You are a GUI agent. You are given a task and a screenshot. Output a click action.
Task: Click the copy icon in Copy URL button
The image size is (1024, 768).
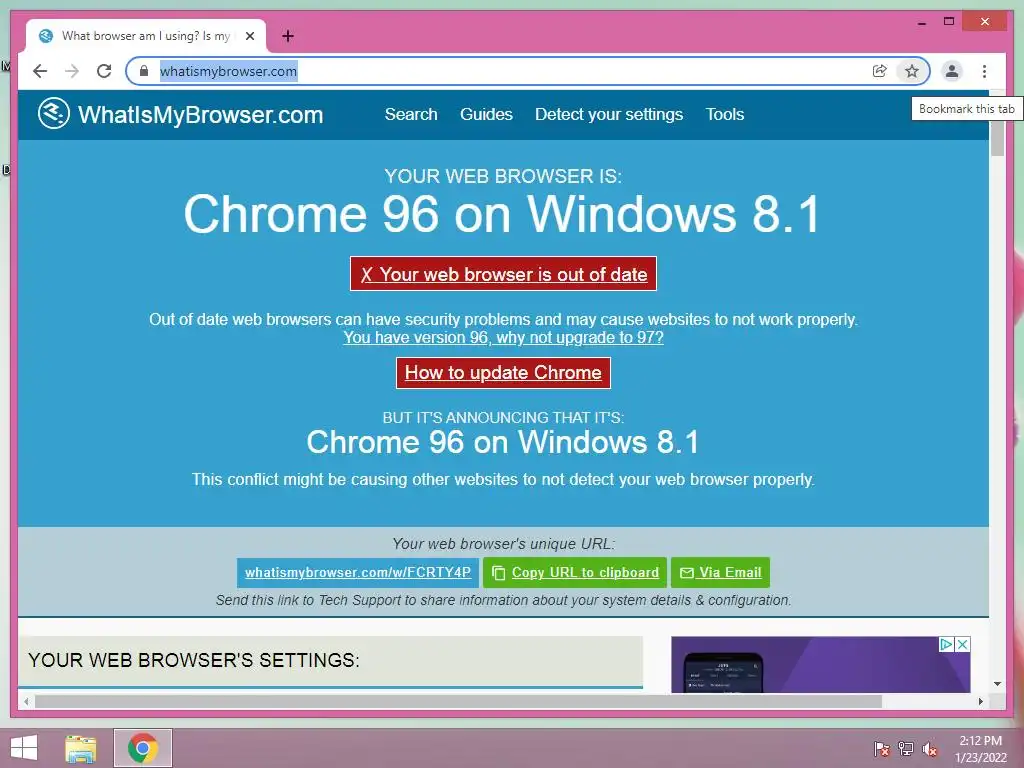click(498, 573)
